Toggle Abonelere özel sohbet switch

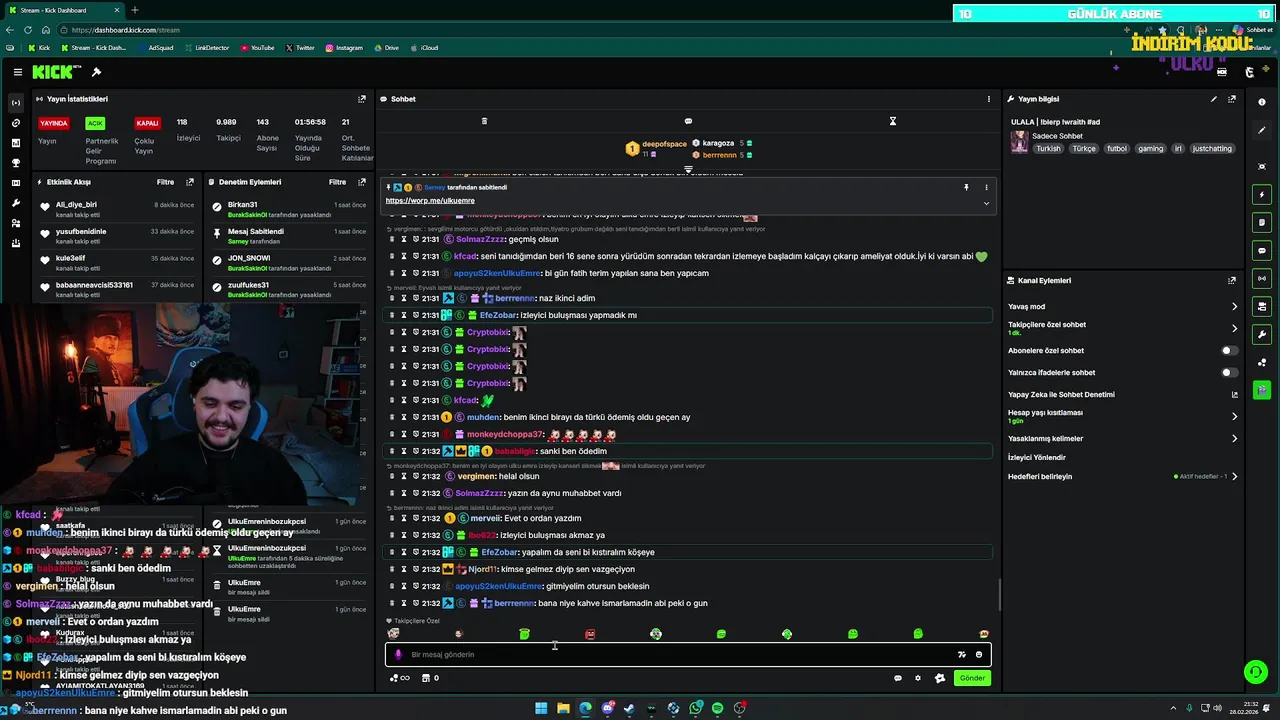point(1230,351)
